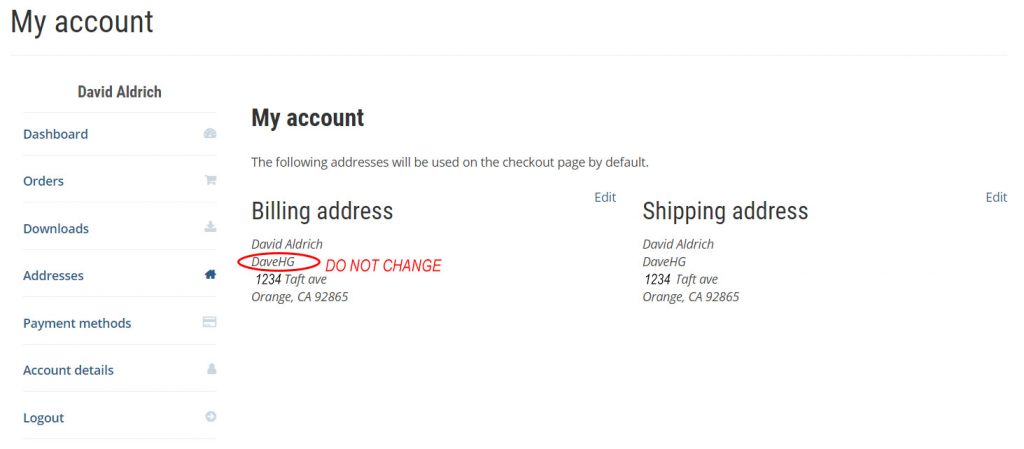Edit the shipping address
The height and width of the screenshot is (449, 1024).
tap(996, 197)
